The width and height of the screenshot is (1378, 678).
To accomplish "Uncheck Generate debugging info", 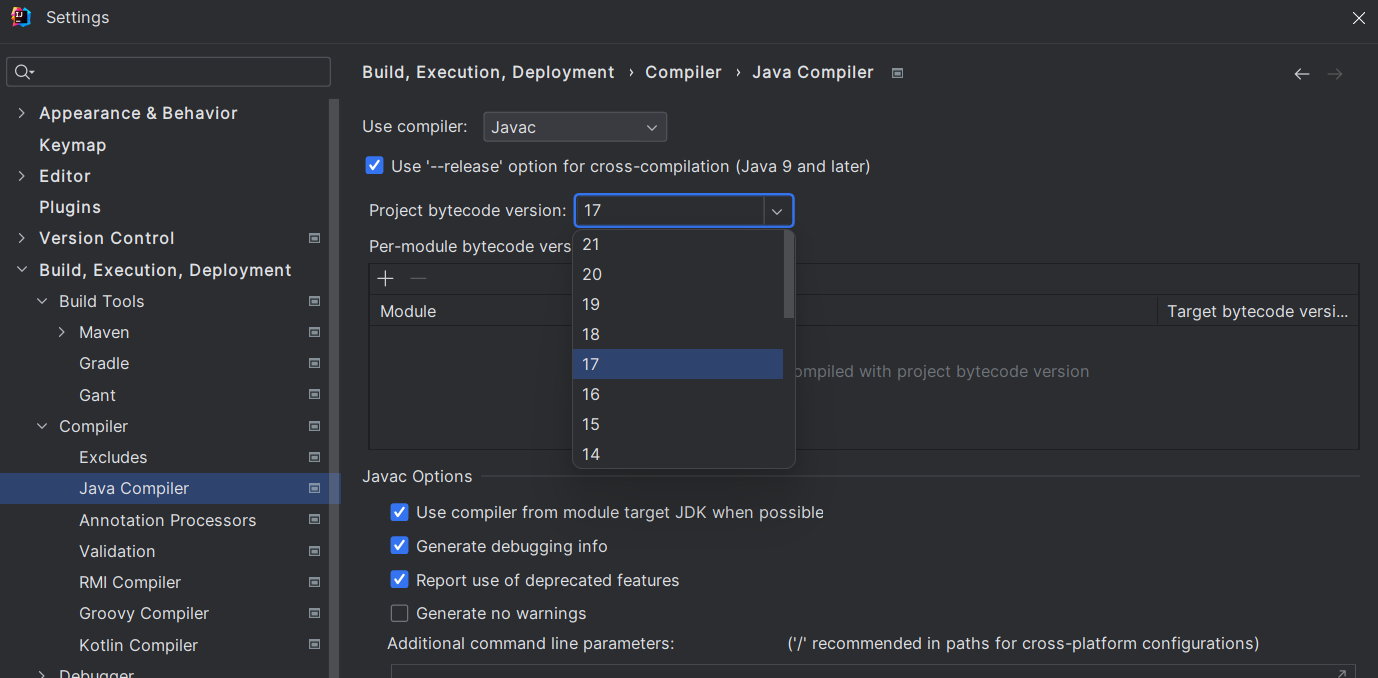I will (x=400, y=546).
